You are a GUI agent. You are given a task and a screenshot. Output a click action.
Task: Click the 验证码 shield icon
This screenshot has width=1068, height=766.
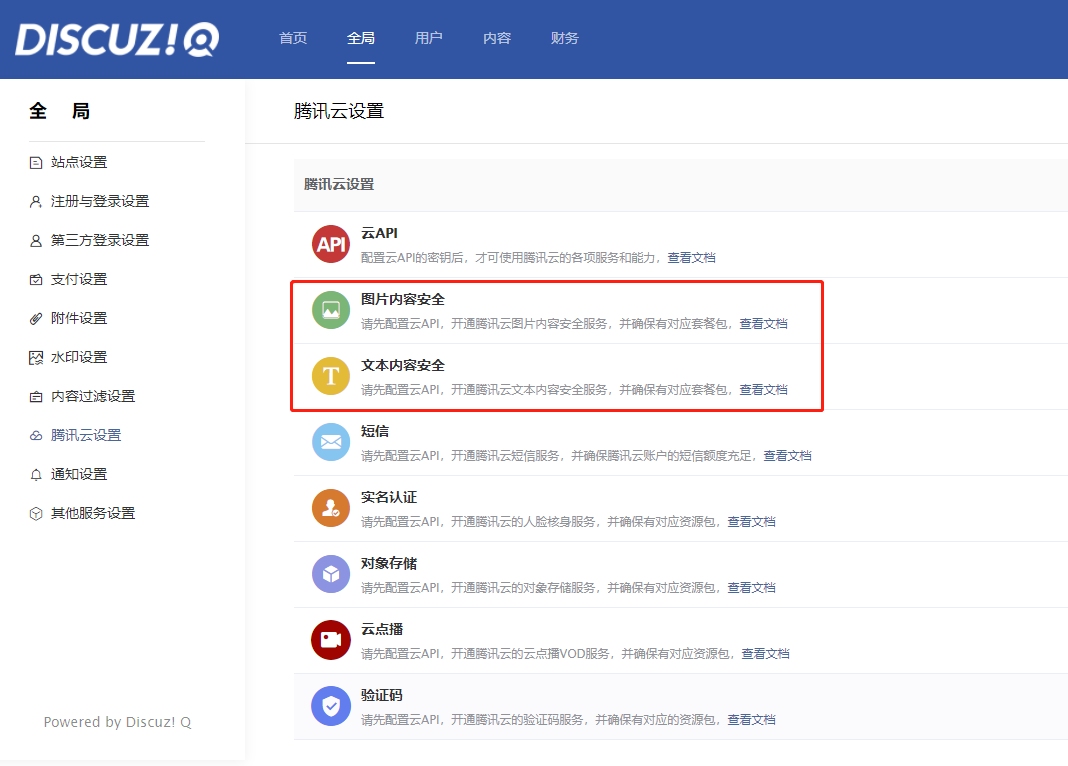coord(330,706)
